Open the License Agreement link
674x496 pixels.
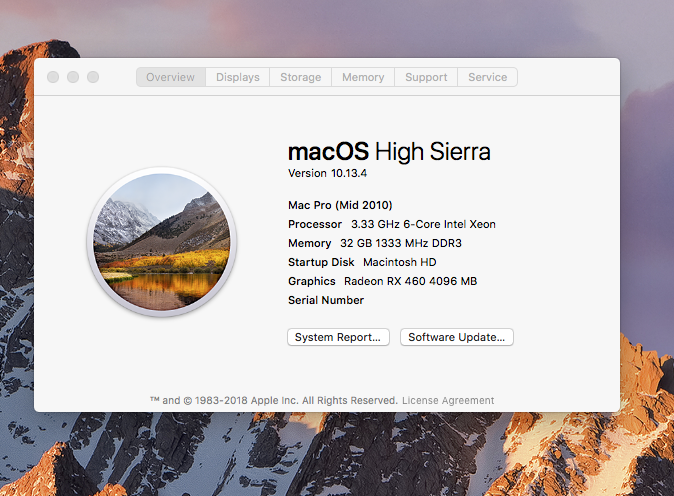tap(448, 401)
